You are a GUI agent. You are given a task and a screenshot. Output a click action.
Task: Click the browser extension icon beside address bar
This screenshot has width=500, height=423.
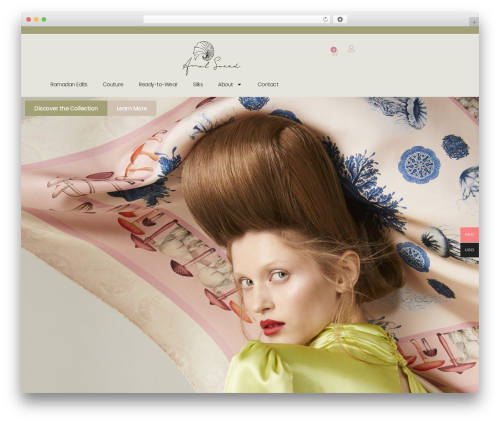tap(340, 20)
